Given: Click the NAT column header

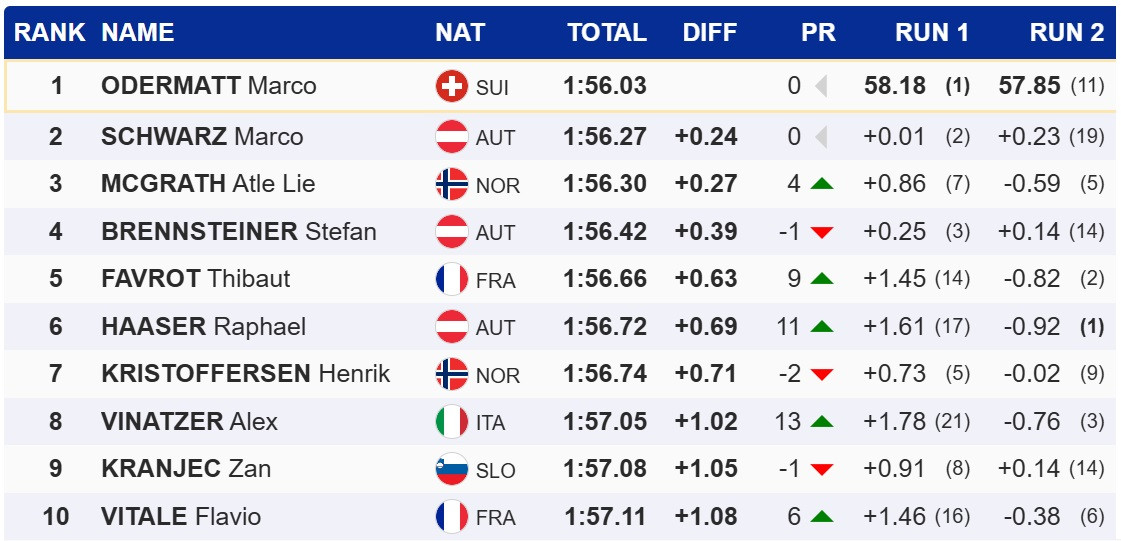Looking at the screenshot, I should click(x=460, y=33).
